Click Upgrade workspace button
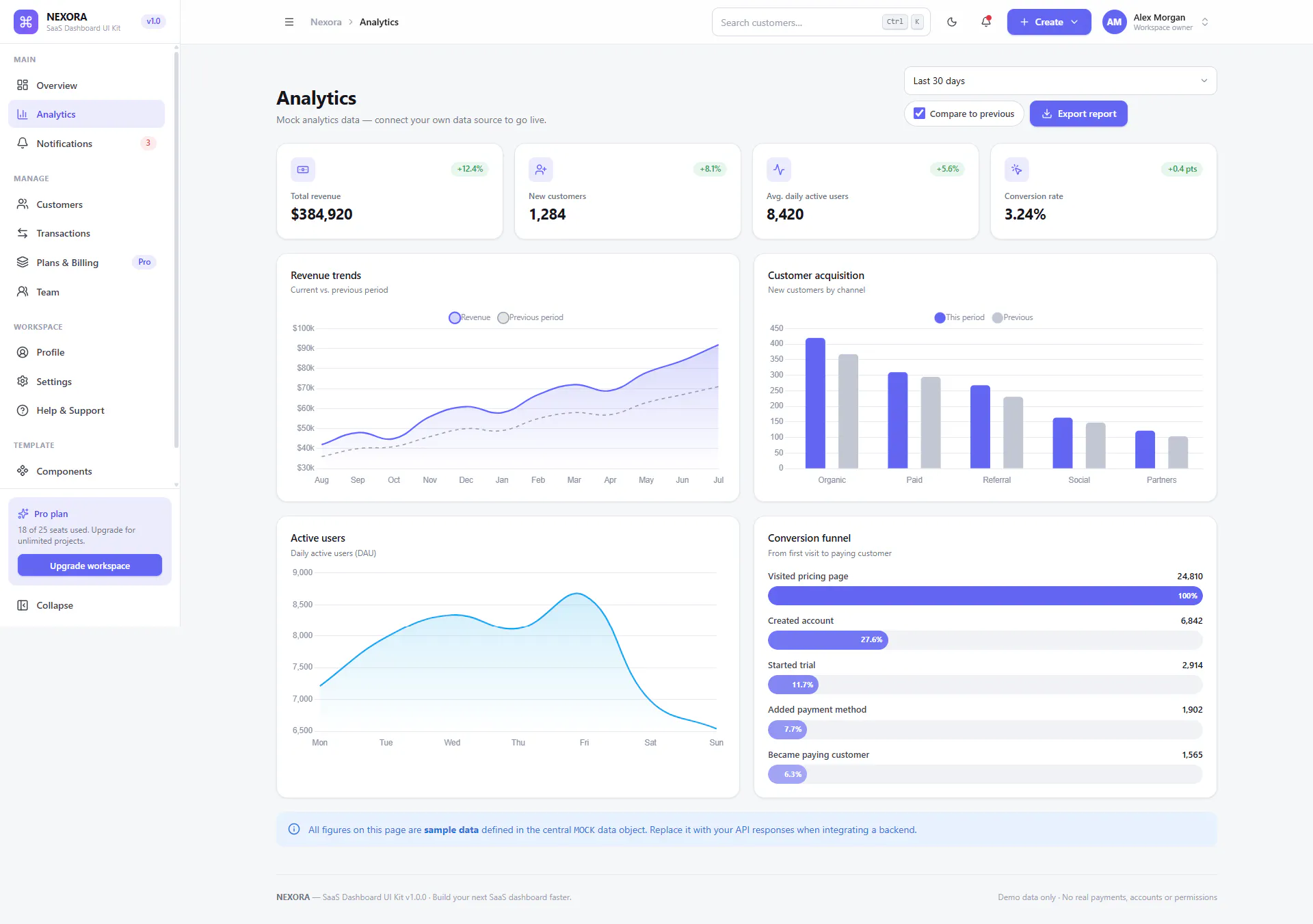Image resolution: width=1313 pixels, height=924 pixels. pyautogui.click(x=90, y=566)
